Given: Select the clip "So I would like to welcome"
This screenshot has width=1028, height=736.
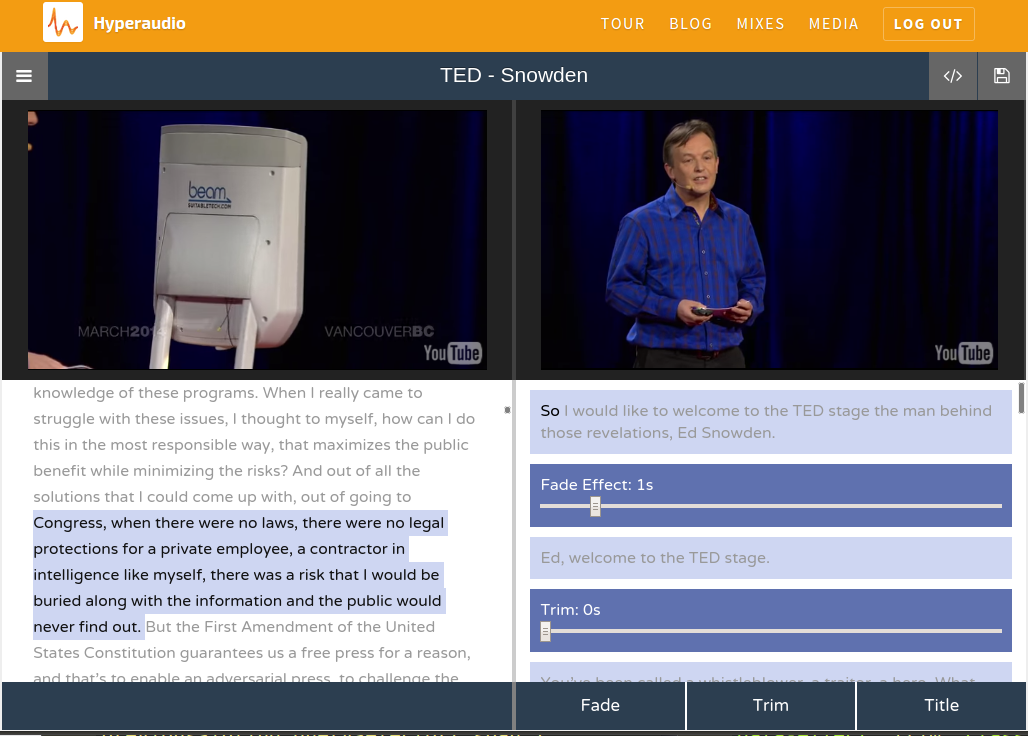Looking at the screenshot, I should (771, 421).
